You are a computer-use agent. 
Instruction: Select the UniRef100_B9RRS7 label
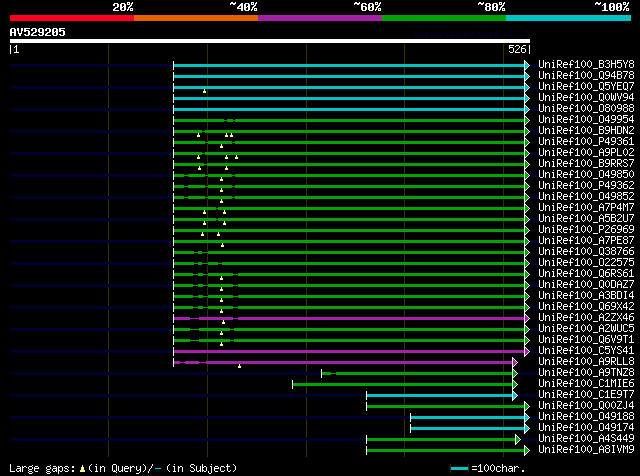(x=586, y=164)
